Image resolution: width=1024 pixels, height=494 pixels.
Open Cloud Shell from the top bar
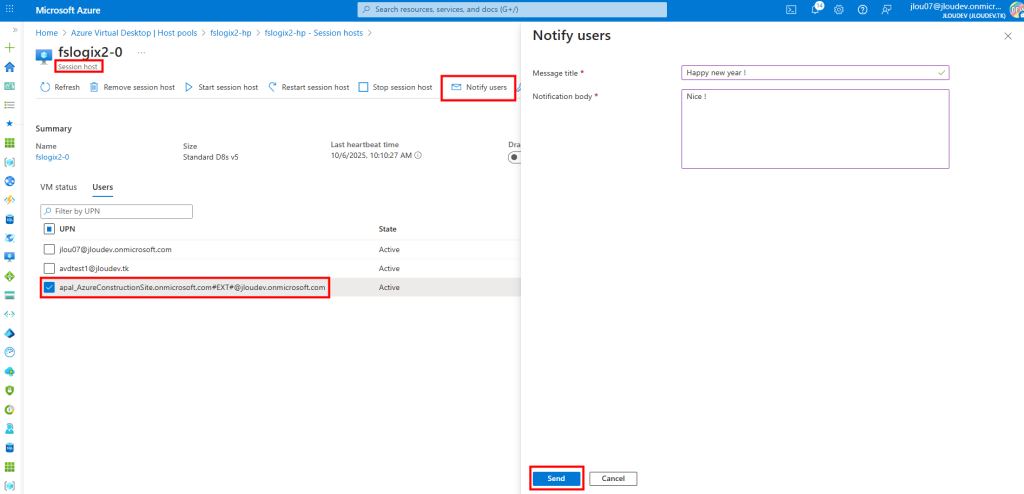click(791, 10)
